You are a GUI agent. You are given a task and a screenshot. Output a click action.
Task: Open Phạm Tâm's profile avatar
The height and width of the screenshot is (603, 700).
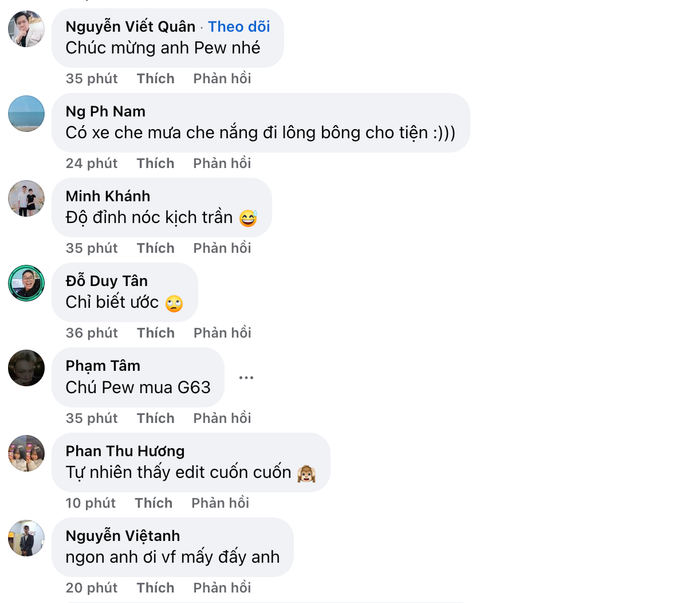pyautogui.click(x=26, y=368)
